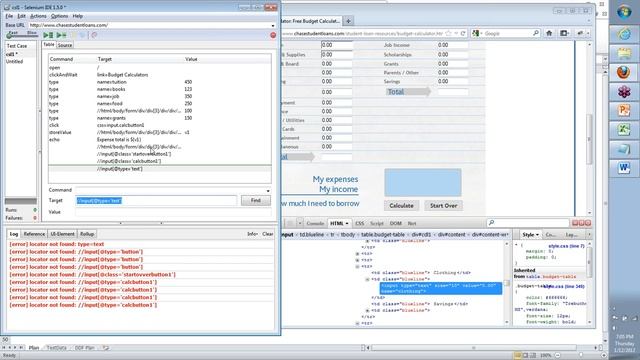
Task: Click the Job Income amount field
Action: point(452,45)
